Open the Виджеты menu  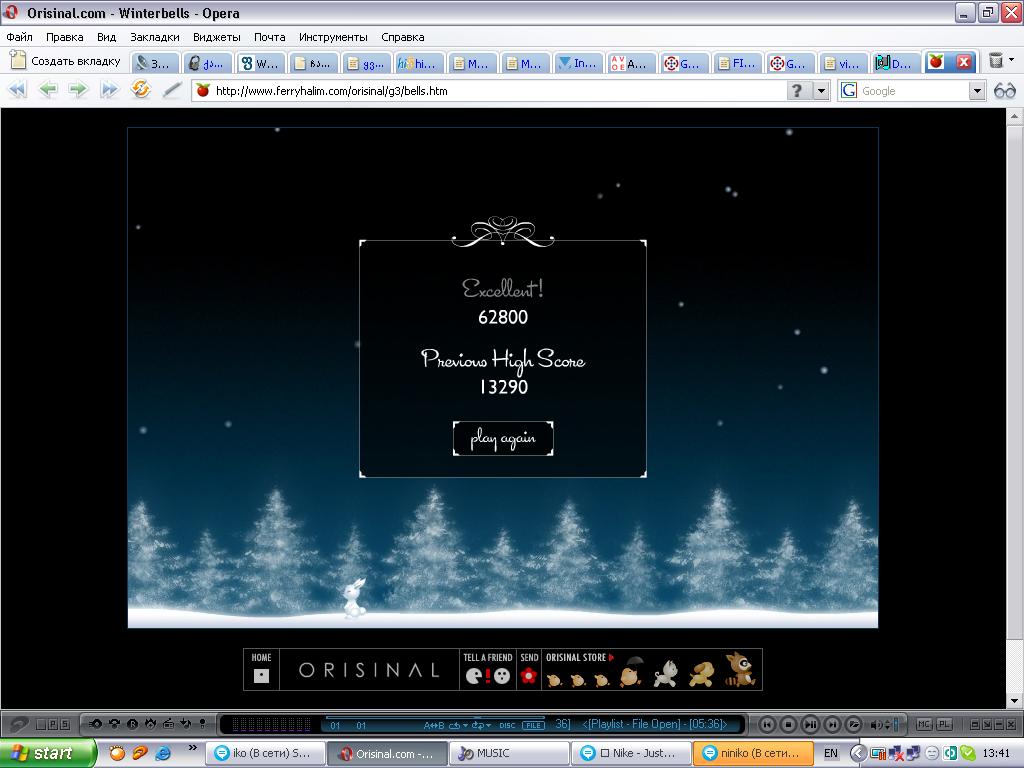click(x=217, y=37)
